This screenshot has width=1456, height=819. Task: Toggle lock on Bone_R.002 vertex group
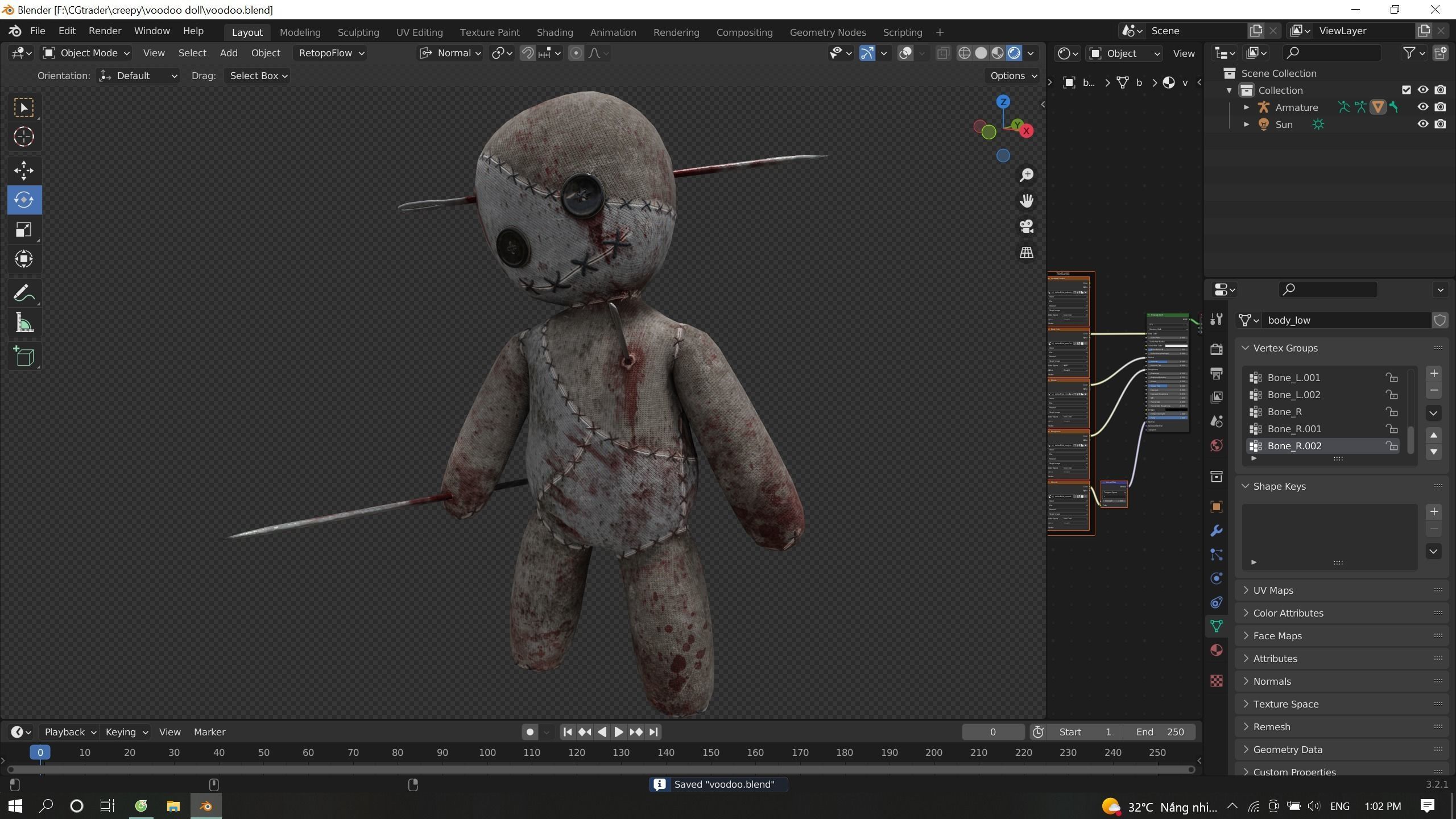[x=1392, y=446]
